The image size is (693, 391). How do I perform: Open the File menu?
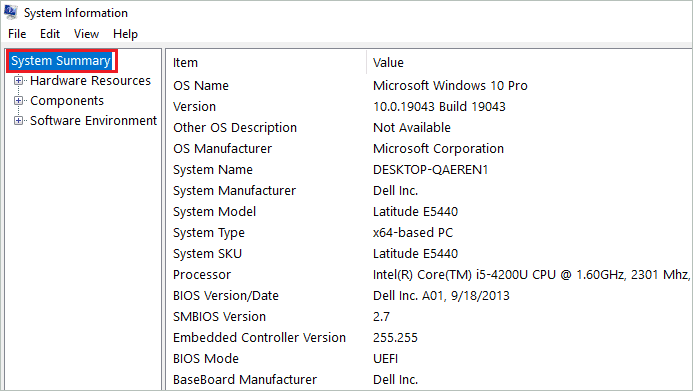coord(17,34)
